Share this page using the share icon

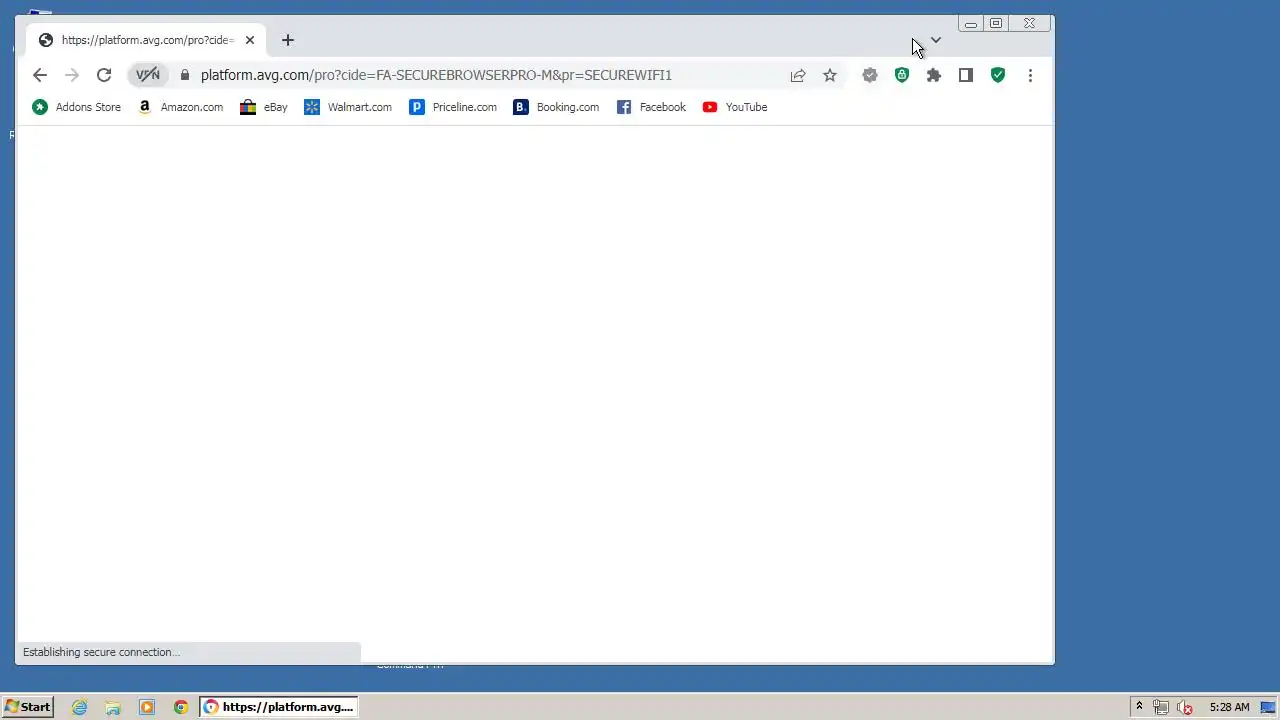tap(798, 75)
